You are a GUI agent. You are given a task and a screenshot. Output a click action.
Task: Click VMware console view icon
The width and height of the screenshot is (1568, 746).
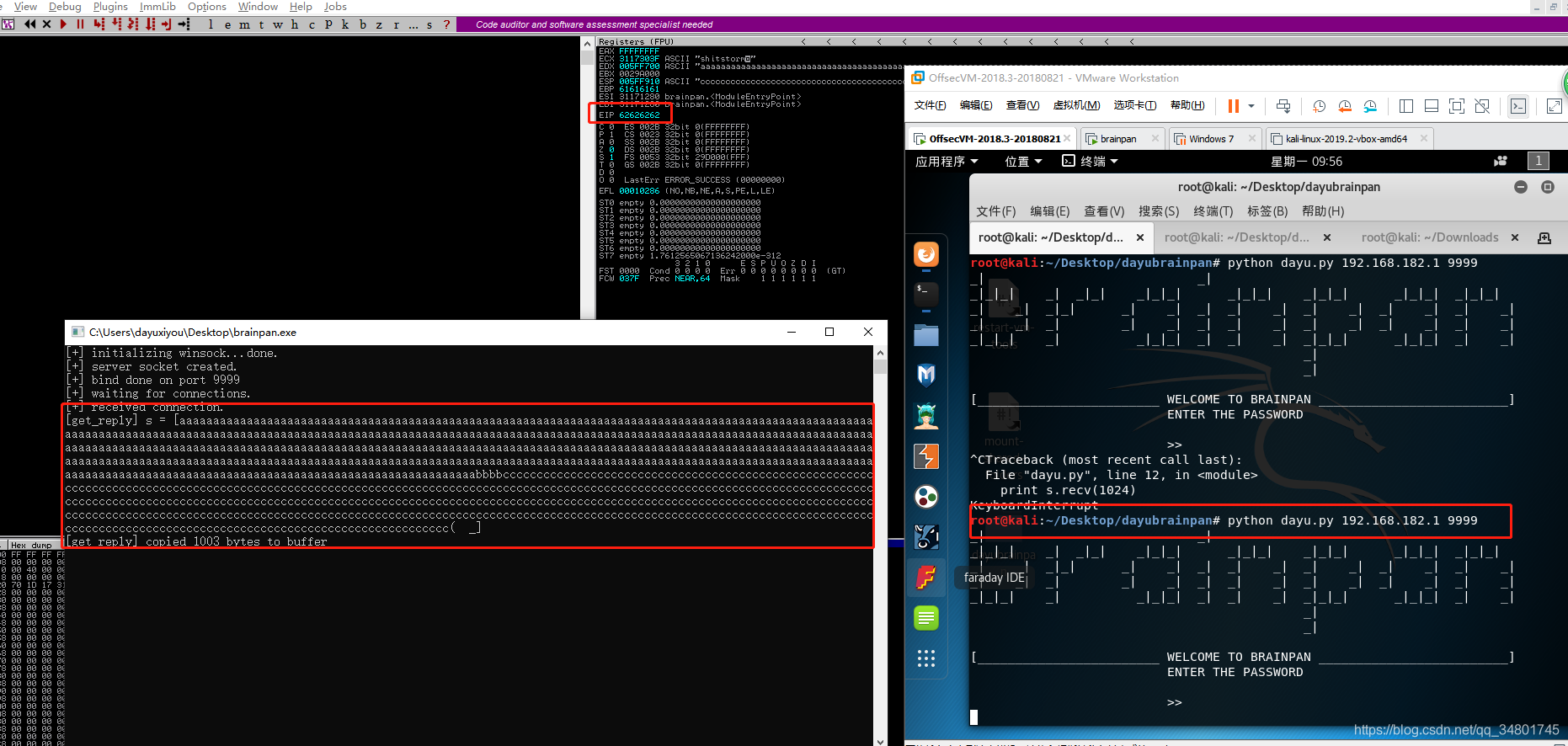tap(1517, 106)
